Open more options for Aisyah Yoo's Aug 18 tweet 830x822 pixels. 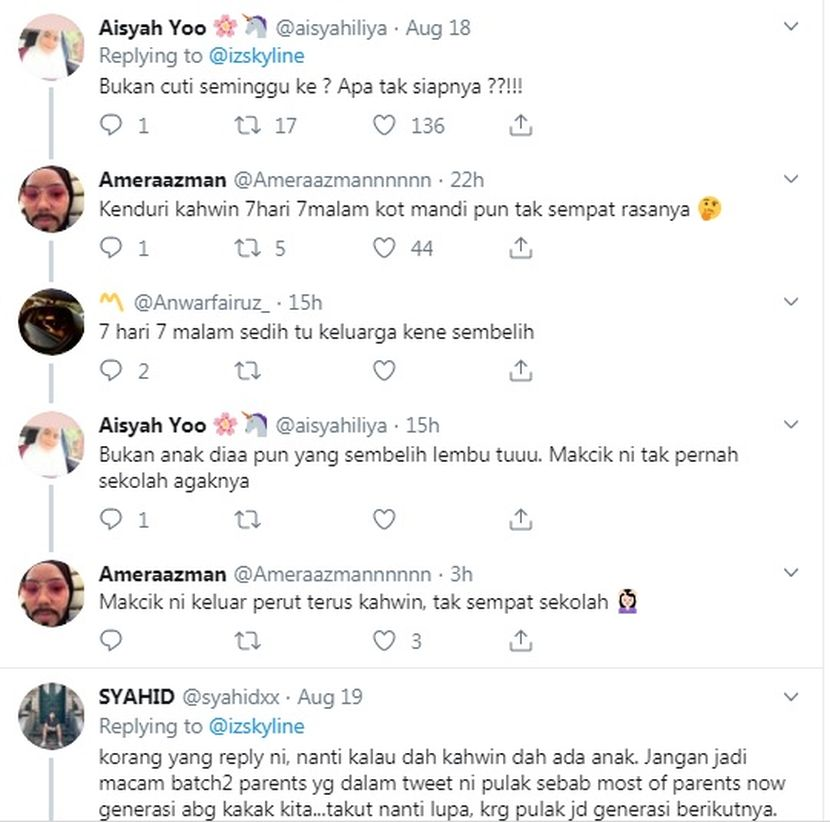pos(790,26)
